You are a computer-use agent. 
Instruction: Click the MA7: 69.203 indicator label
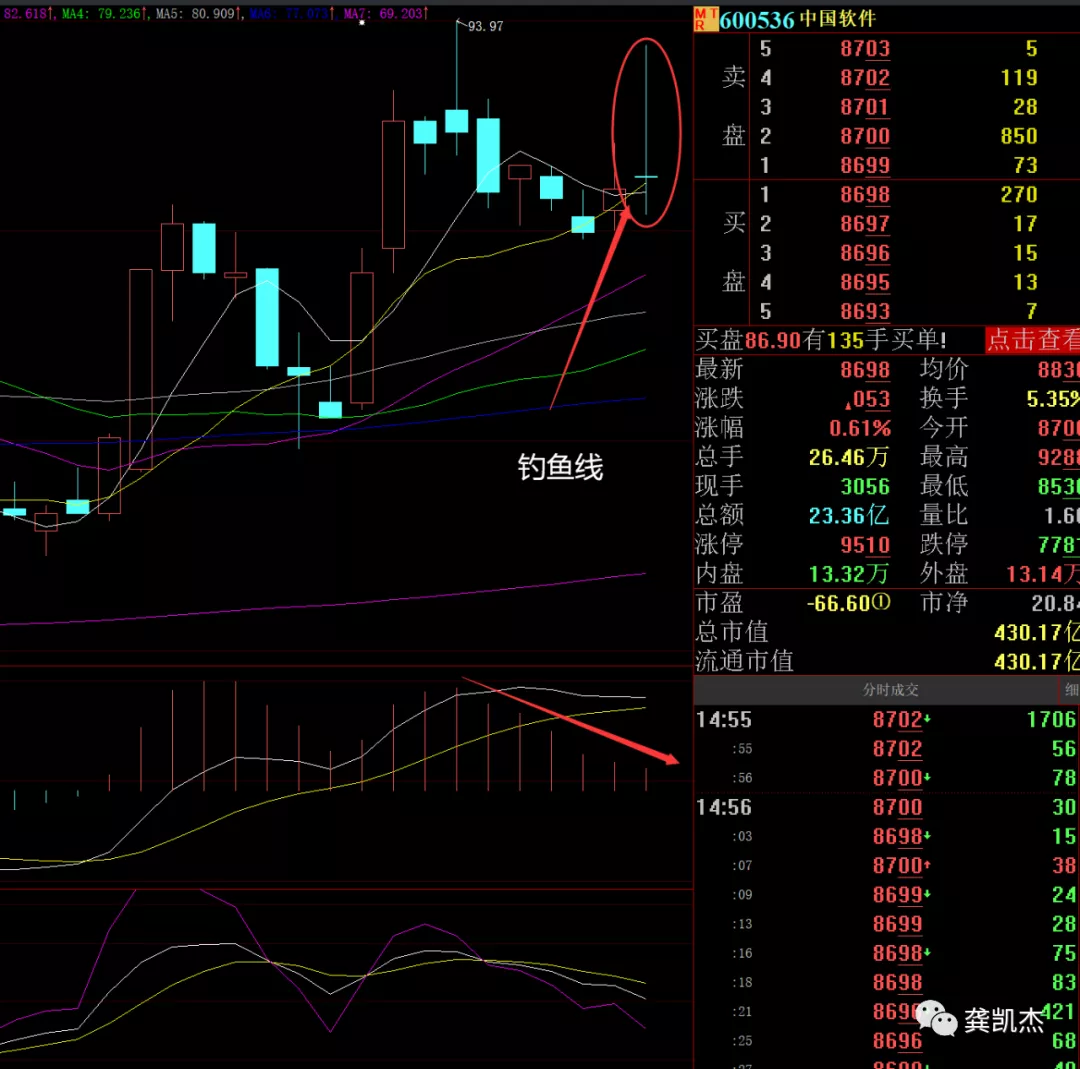[385, 13]
